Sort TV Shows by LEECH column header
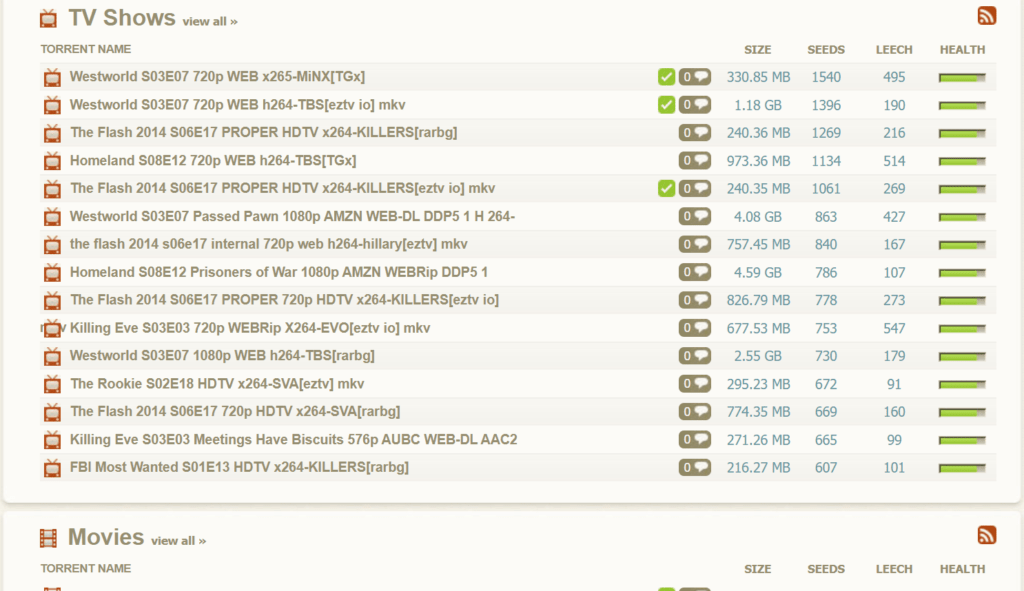The width and height of the screenshot is (1024, 591). point(894,50)
